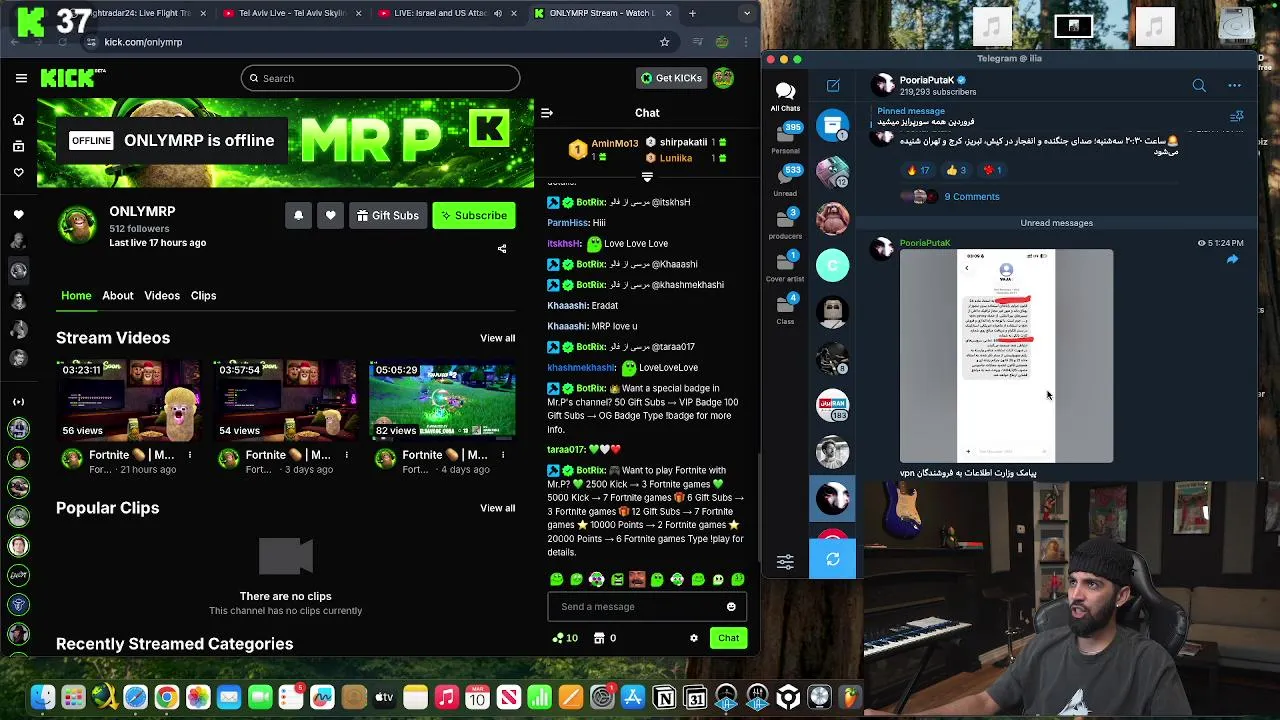Screen dimensions: 1280x720
Task: Bookmark this page with the star icon
Action: [x=664, y=42]
